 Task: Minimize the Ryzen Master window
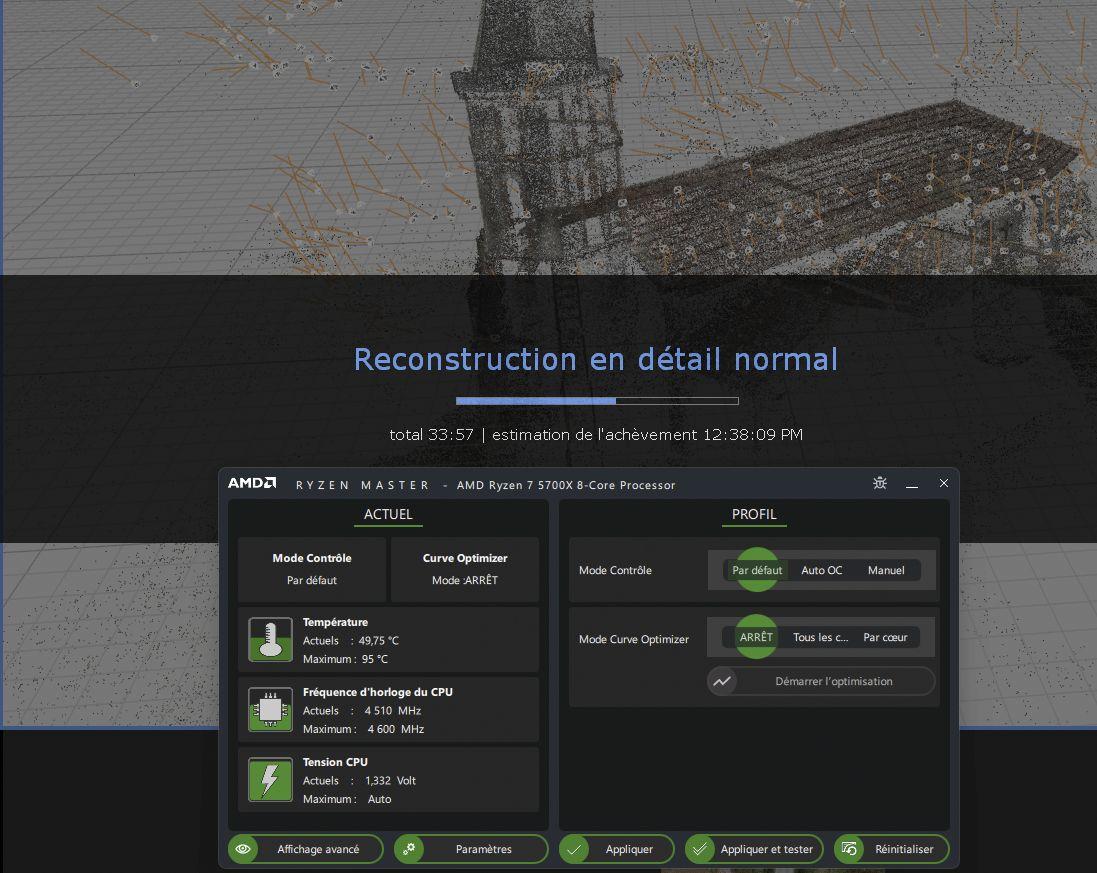[912, 484]
